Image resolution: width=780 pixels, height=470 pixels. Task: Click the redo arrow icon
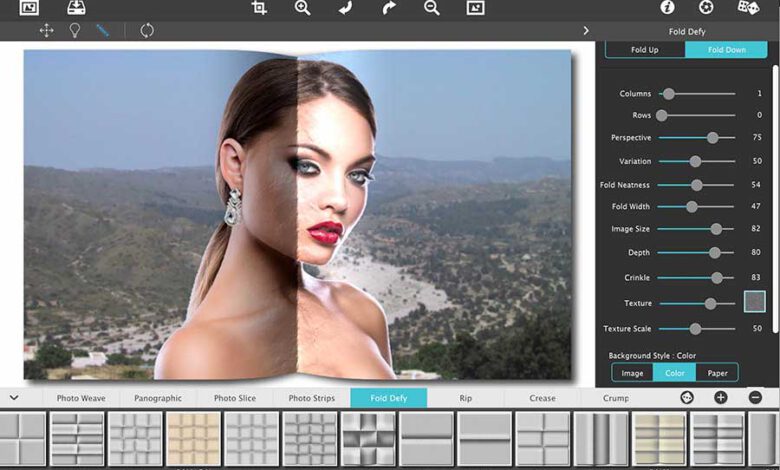[x=389, y=8]
